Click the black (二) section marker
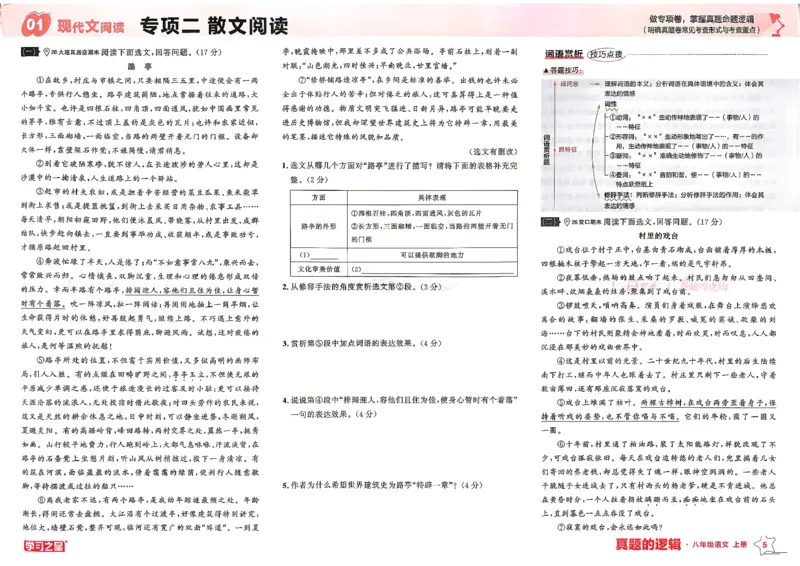The height and width of the screenshot is (566, 800). point(551,222)
